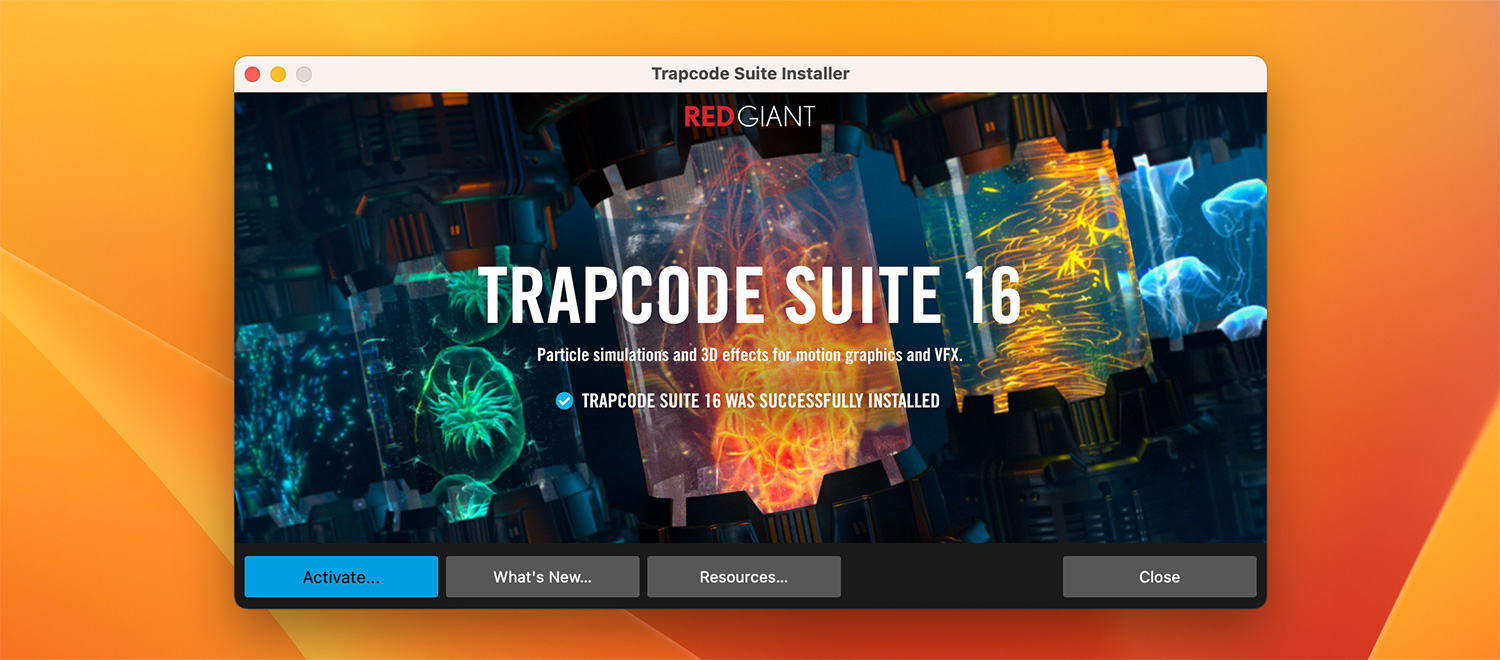Click the 'WAS SUCCESSFULLY INSTALLED' message
Screen dimensions: 1500x660
click(761, 401)
